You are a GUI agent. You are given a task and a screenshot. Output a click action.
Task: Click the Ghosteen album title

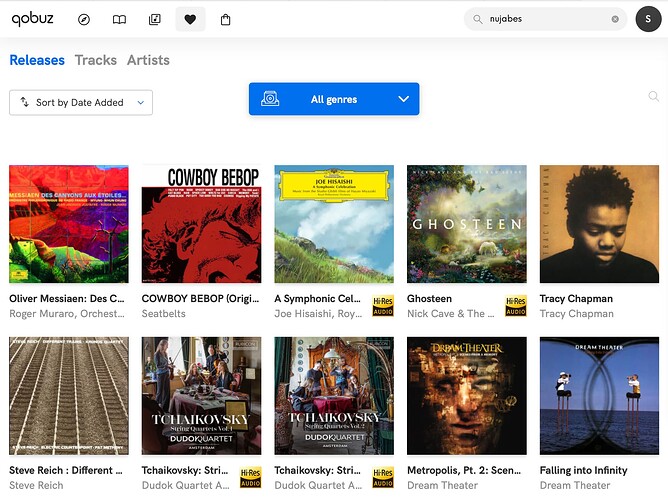click(x=429, y=299)
